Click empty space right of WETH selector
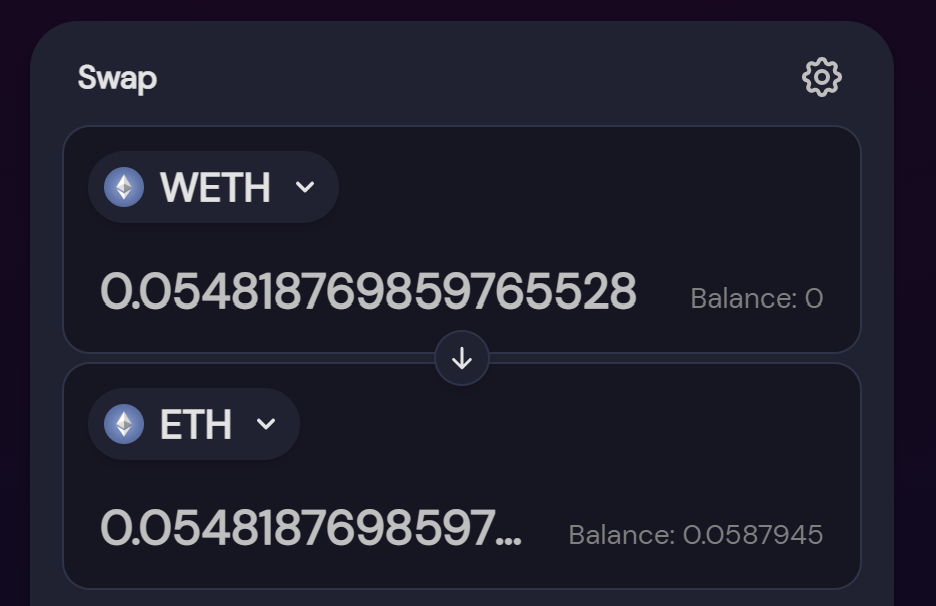The height and width of the screenshot is (606, 936). (600, 187)
